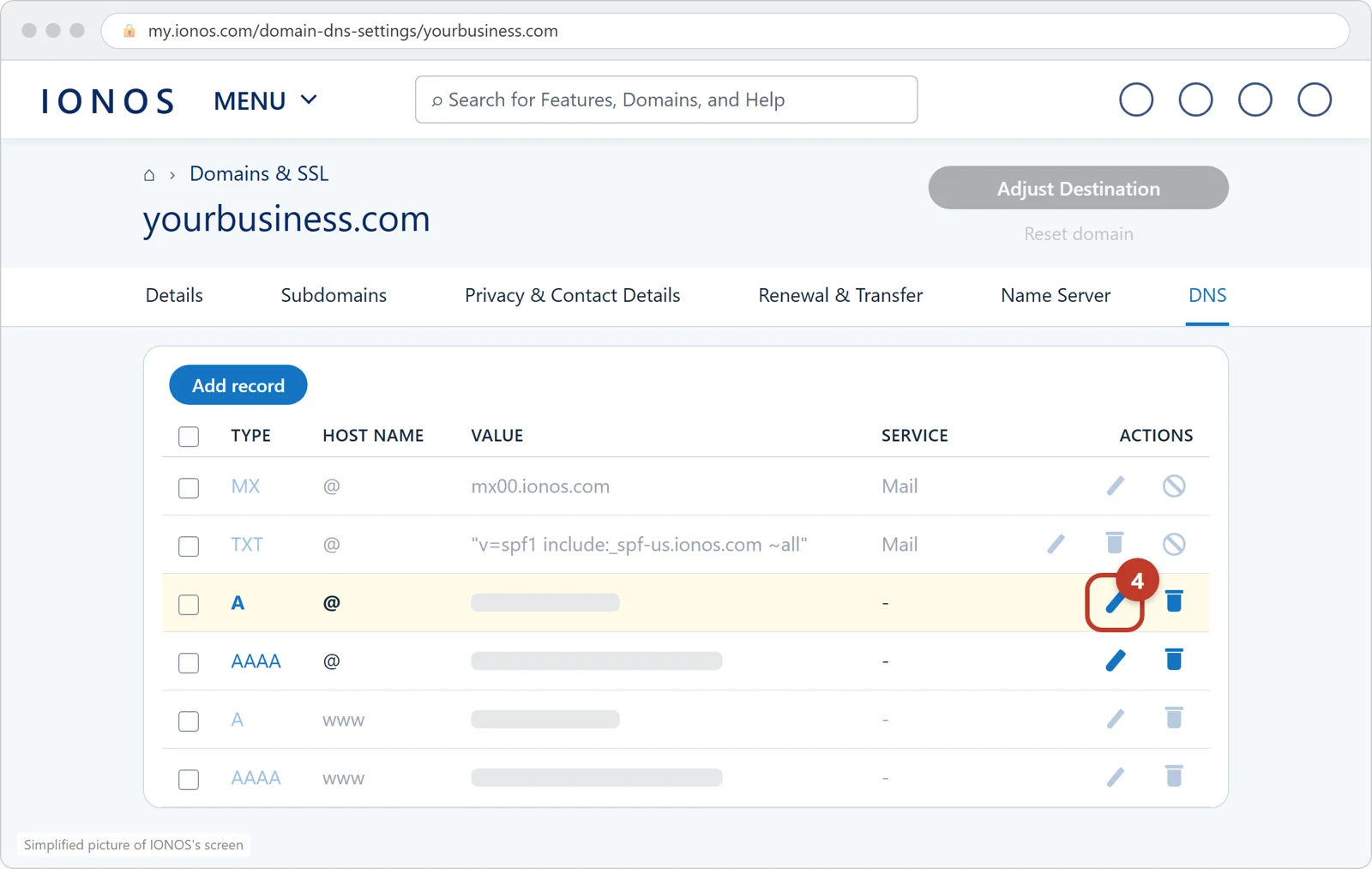Screen dimensions: 1372x869
Task: Switch to the Subdomains tab
Action: pos(334,295)
